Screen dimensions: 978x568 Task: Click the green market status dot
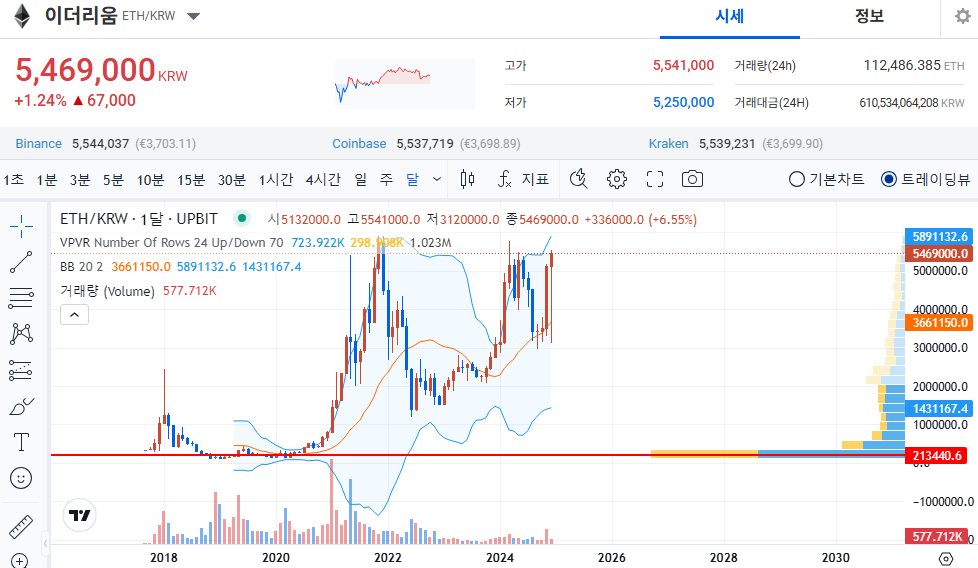click(242, 218)
